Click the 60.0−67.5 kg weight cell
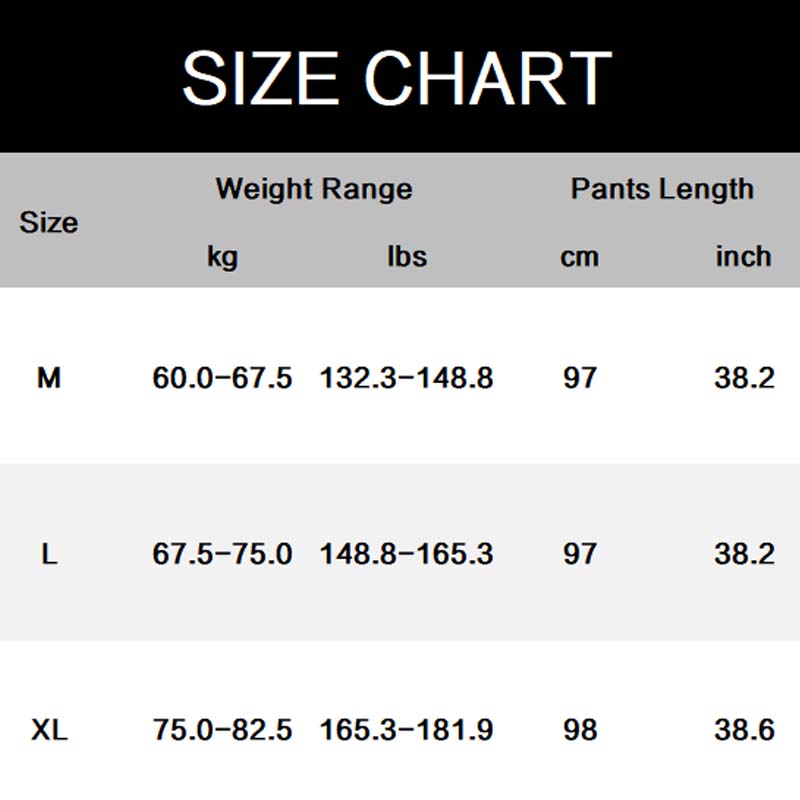Screen dimensions: 800x800 (x=222, y=378)
